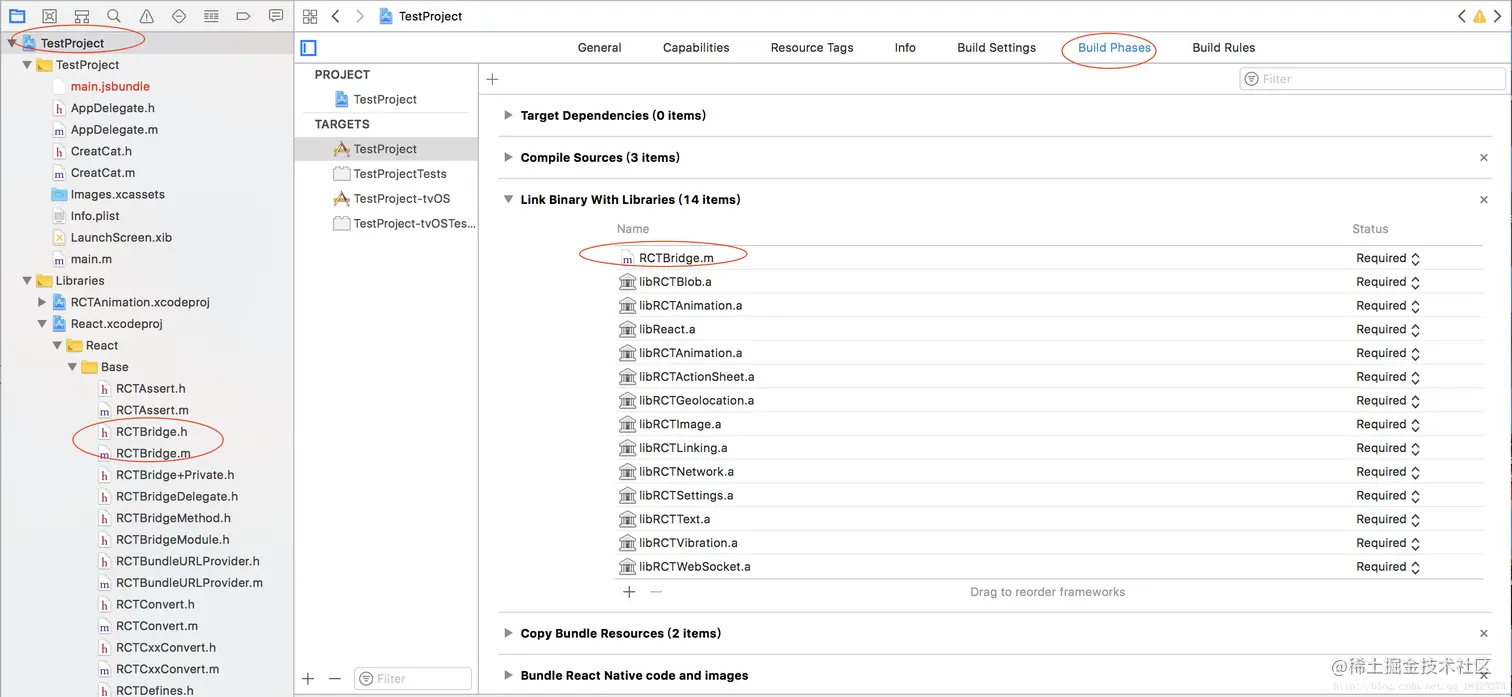This screenshot has width=1512, height=697.
Task: Switch to the General tab
Action: point(600,48)
